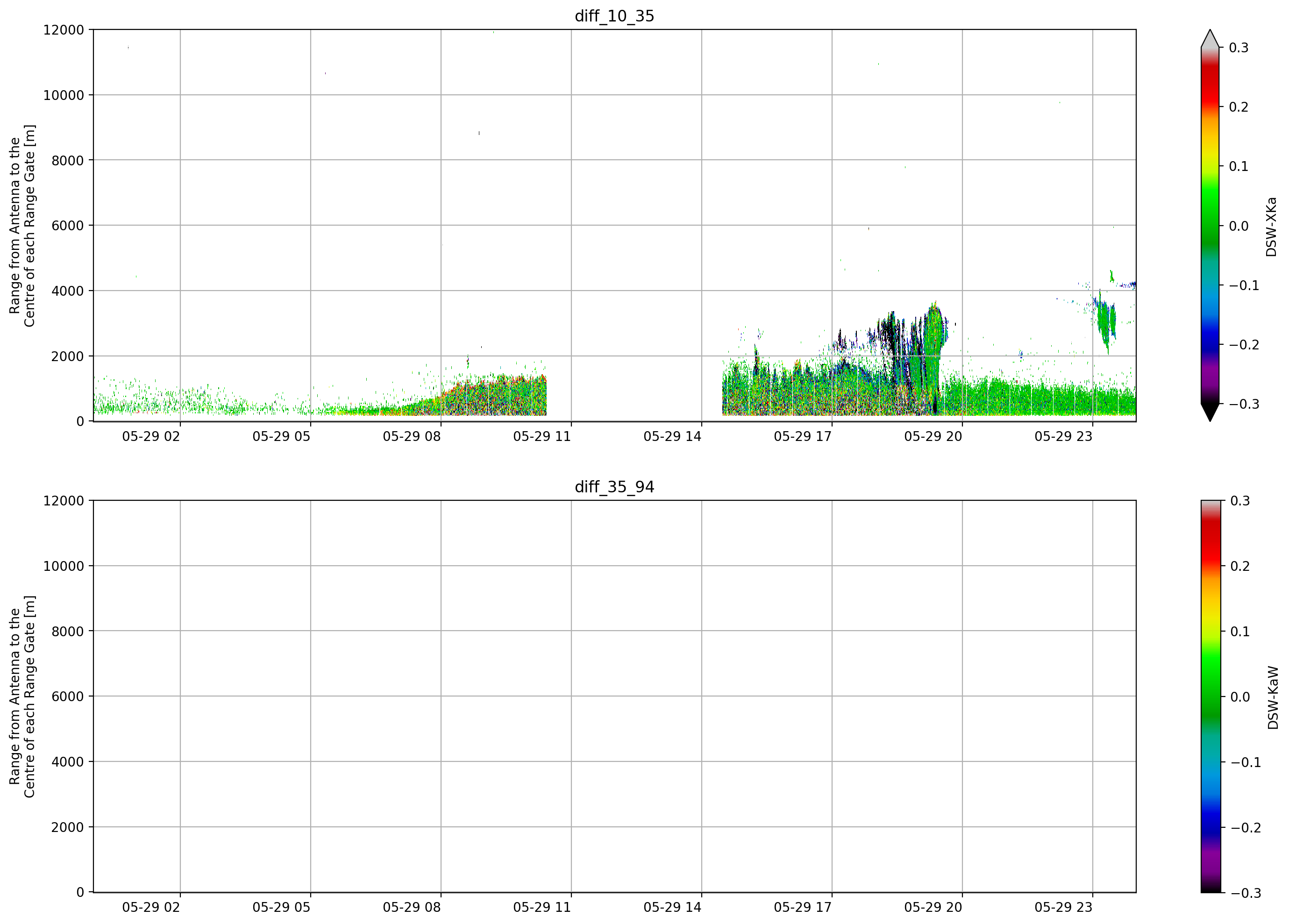Image resolution: width=1289 pixels, height=924 pixels.
Task: Click top plot's 05-29 02 time label
Action: coord(151,436)
